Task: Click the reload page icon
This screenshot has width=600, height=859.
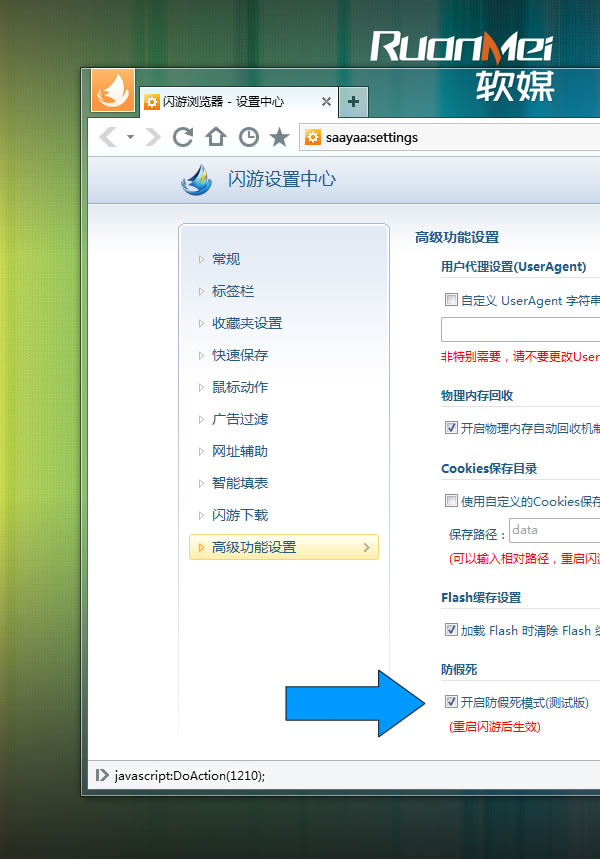Action: [183, 137]
